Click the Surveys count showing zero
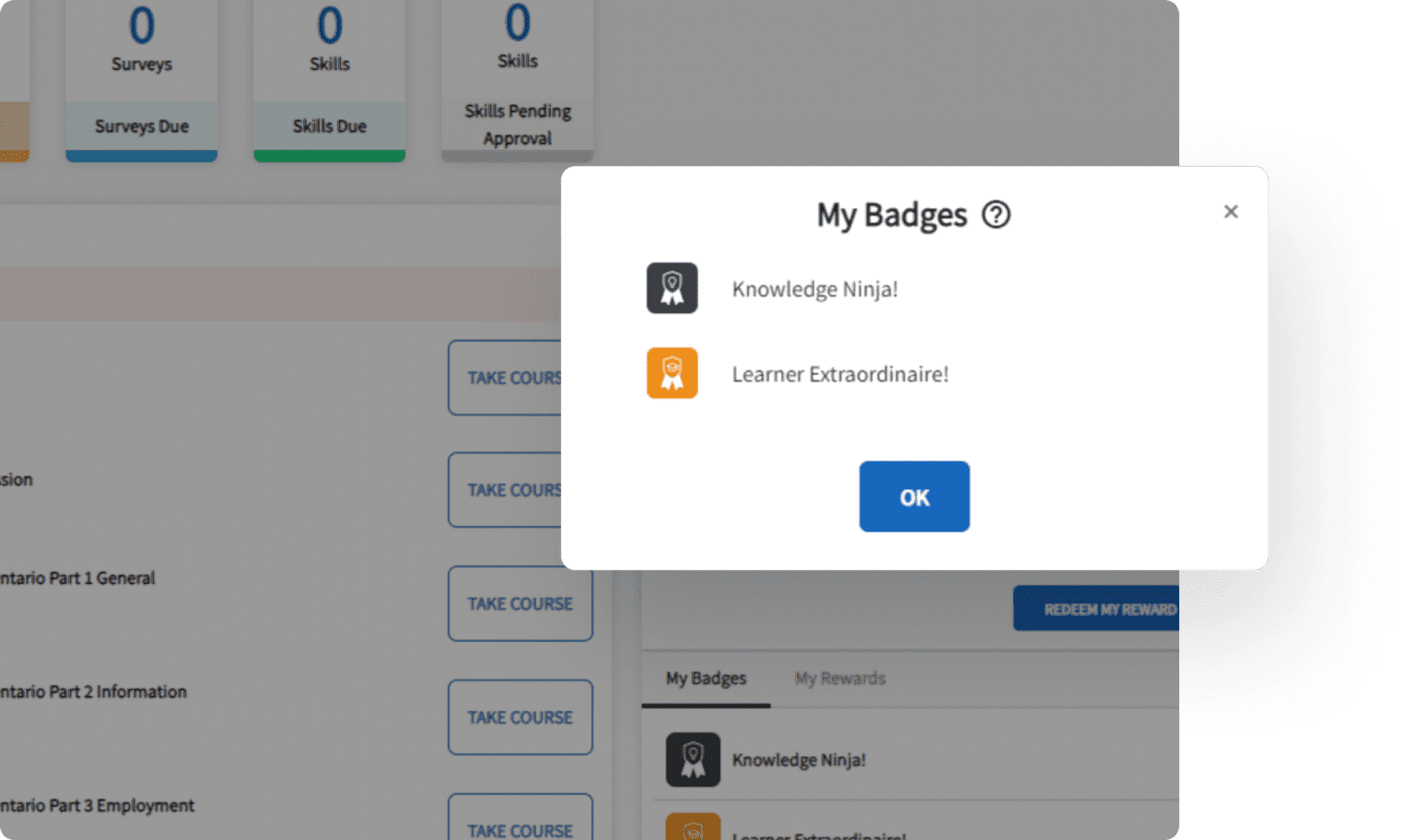Viewport: 1415px width, 840px height. (x=141, y=23)
